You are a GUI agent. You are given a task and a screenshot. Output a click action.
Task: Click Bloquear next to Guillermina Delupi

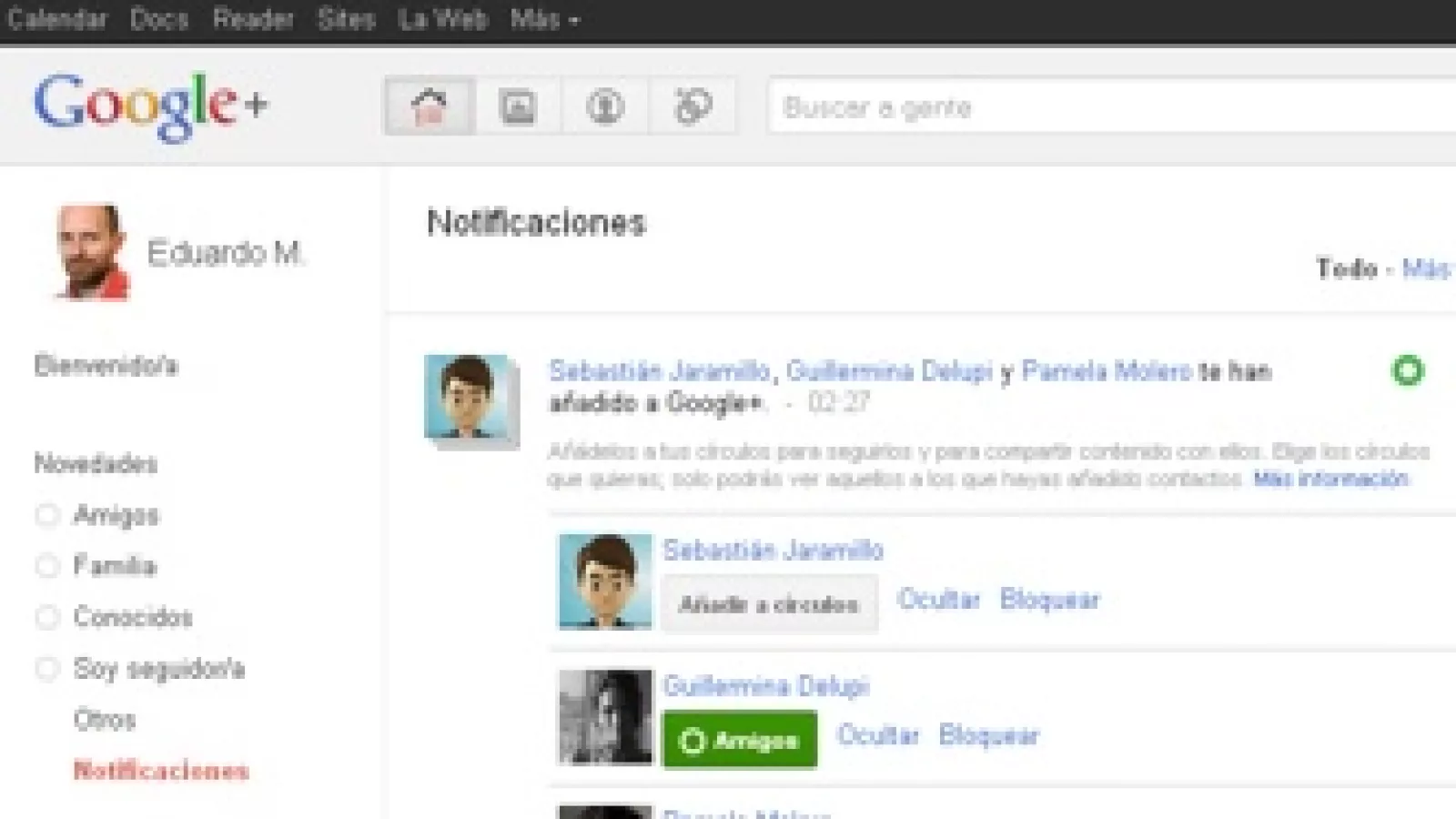988,735
